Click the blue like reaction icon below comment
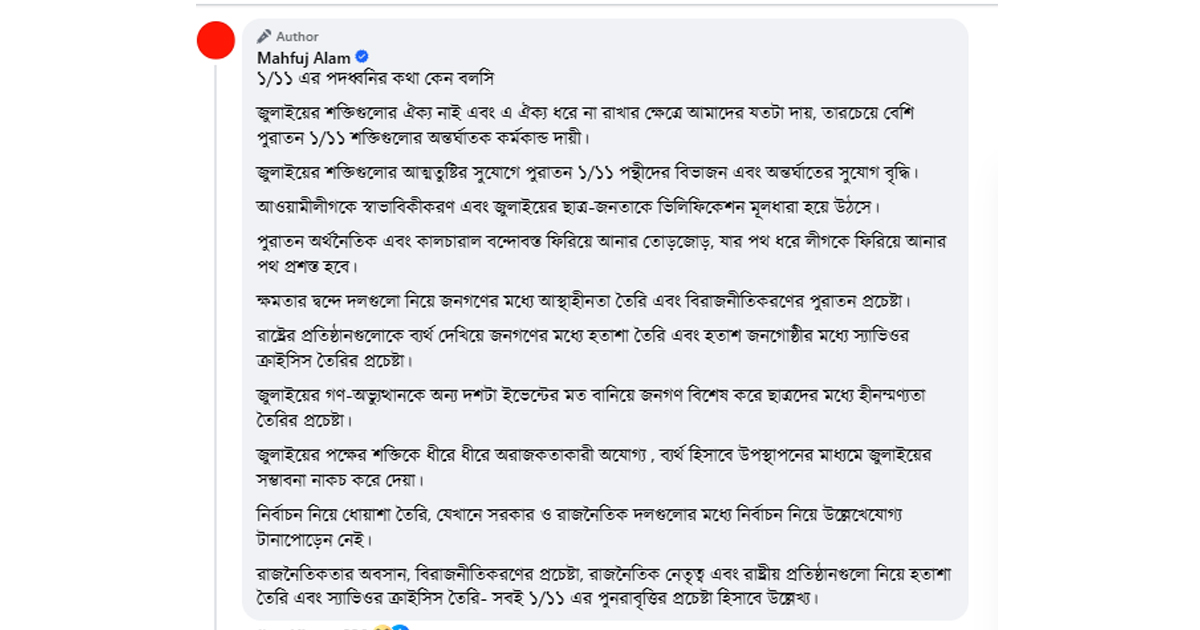The image size is (1200, 630). click(400, 628)
